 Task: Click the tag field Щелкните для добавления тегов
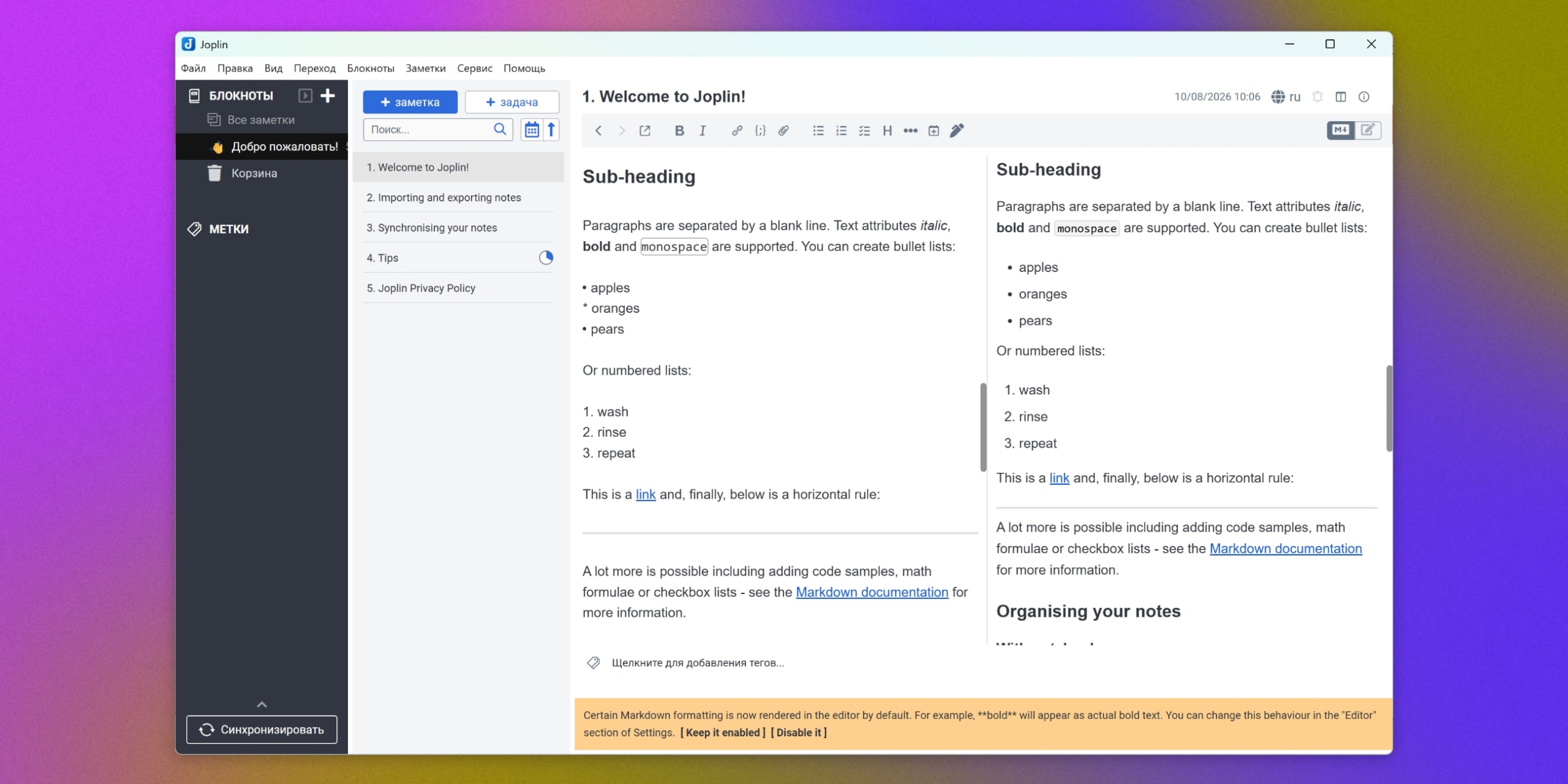click(x=698, y=663)
